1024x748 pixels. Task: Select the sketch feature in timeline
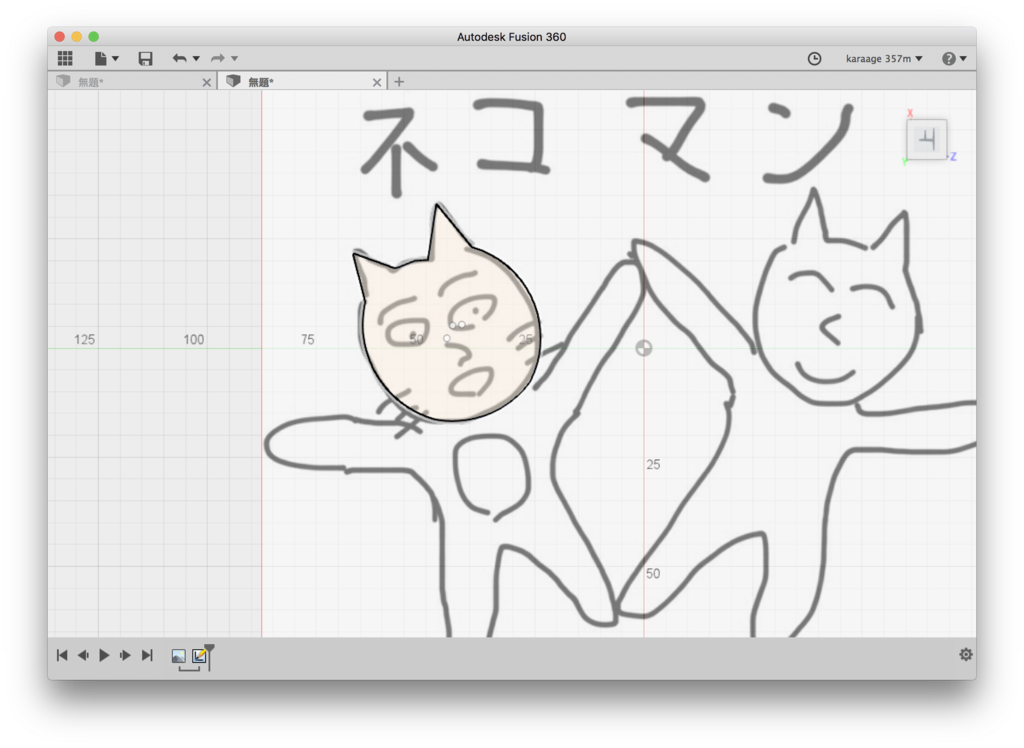click(199, 656)
